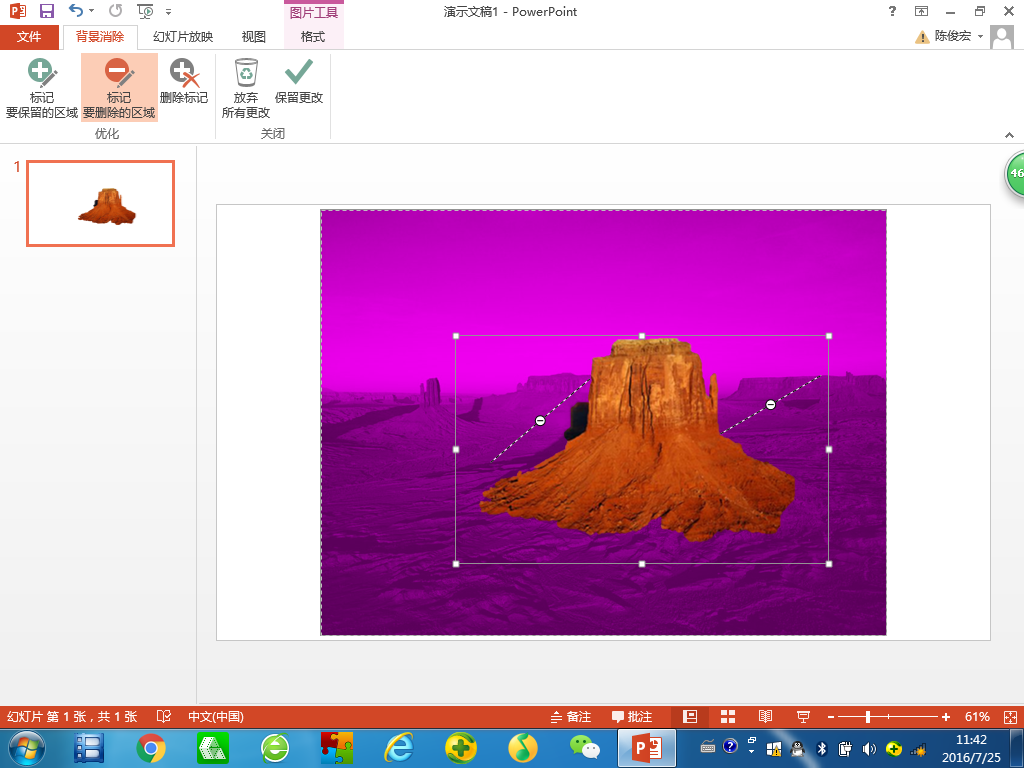Image resolution: width=1024 pixels, height=768 pixels.
Task: Open WeChat from the taskbar
Action: click(584, 748)
